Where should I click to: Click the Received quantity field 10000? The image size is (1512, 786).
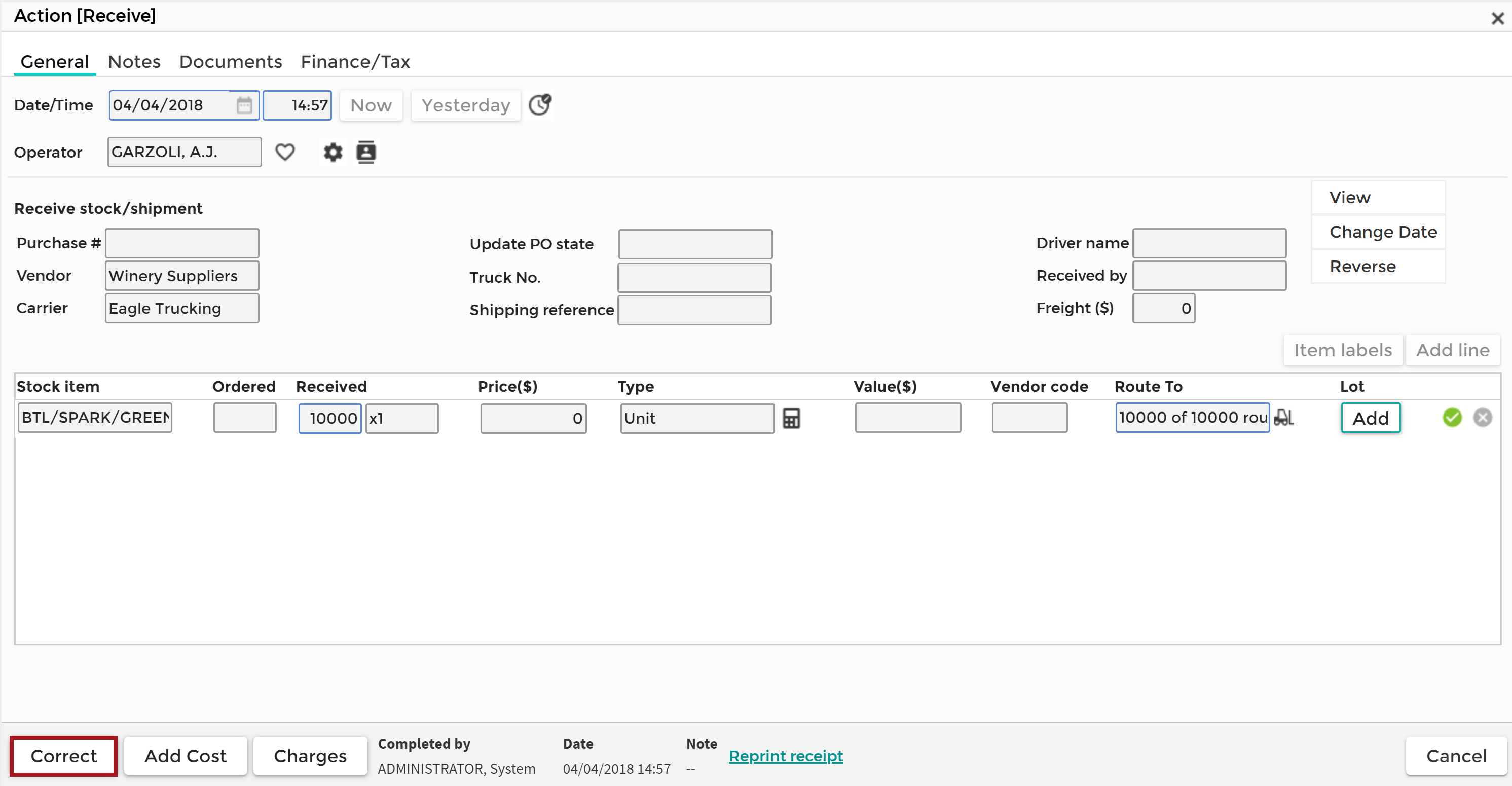pos(330,419)
